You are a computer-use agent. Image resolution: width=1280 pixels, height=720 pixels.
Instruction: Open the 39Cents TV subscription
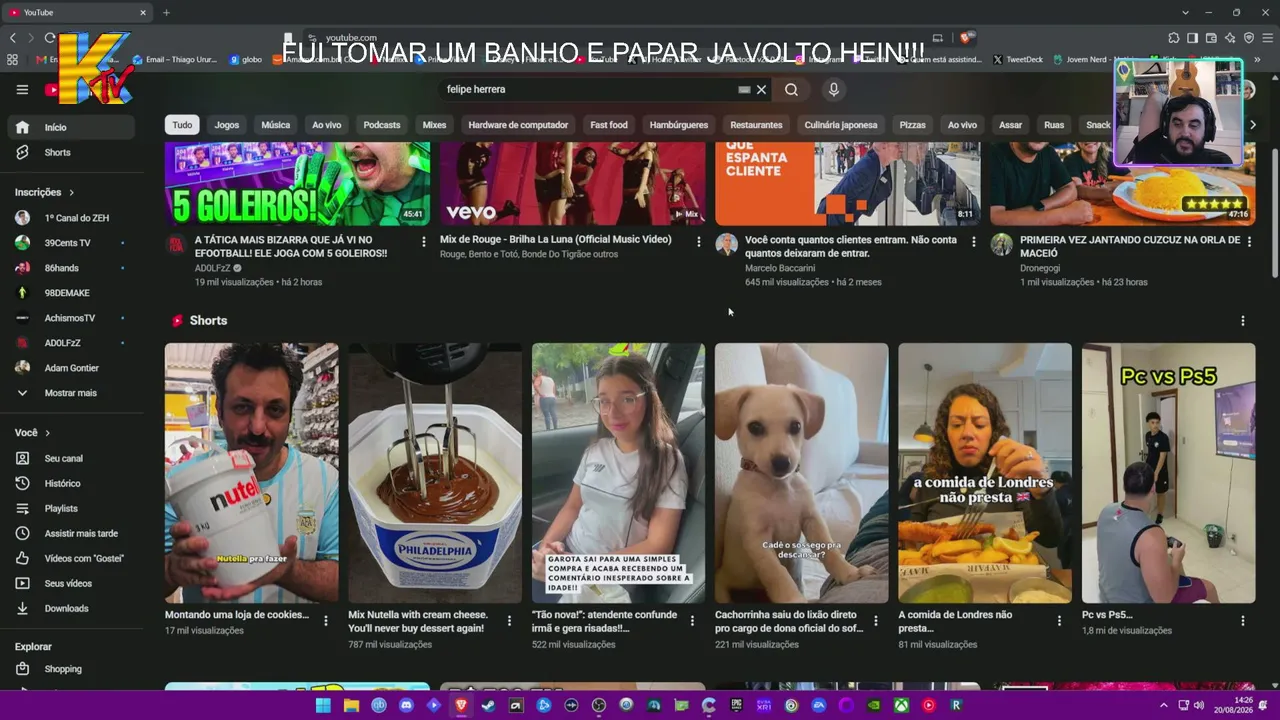click(70, 243)
